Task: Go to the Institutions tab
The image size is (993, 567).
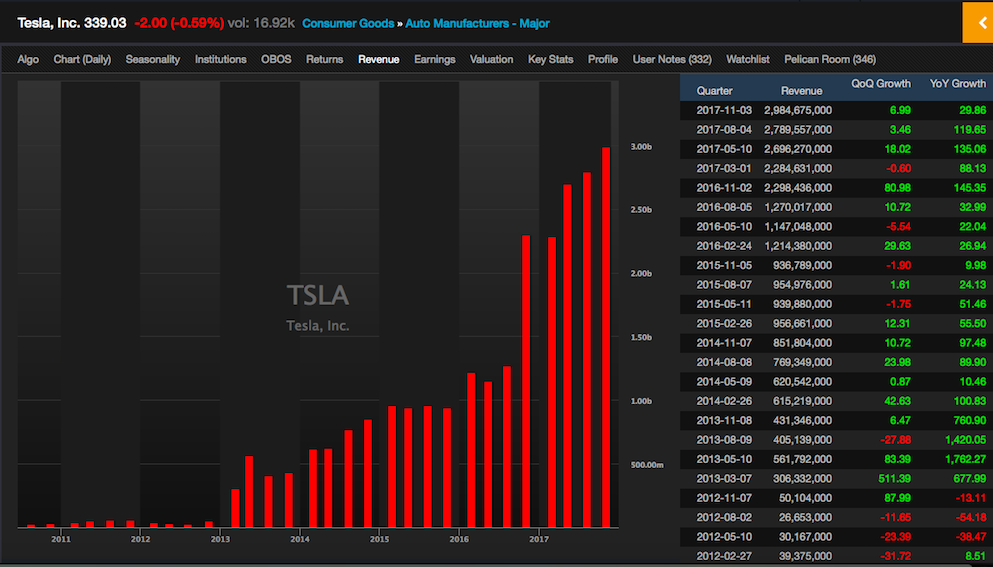Action: click(220, 60)
